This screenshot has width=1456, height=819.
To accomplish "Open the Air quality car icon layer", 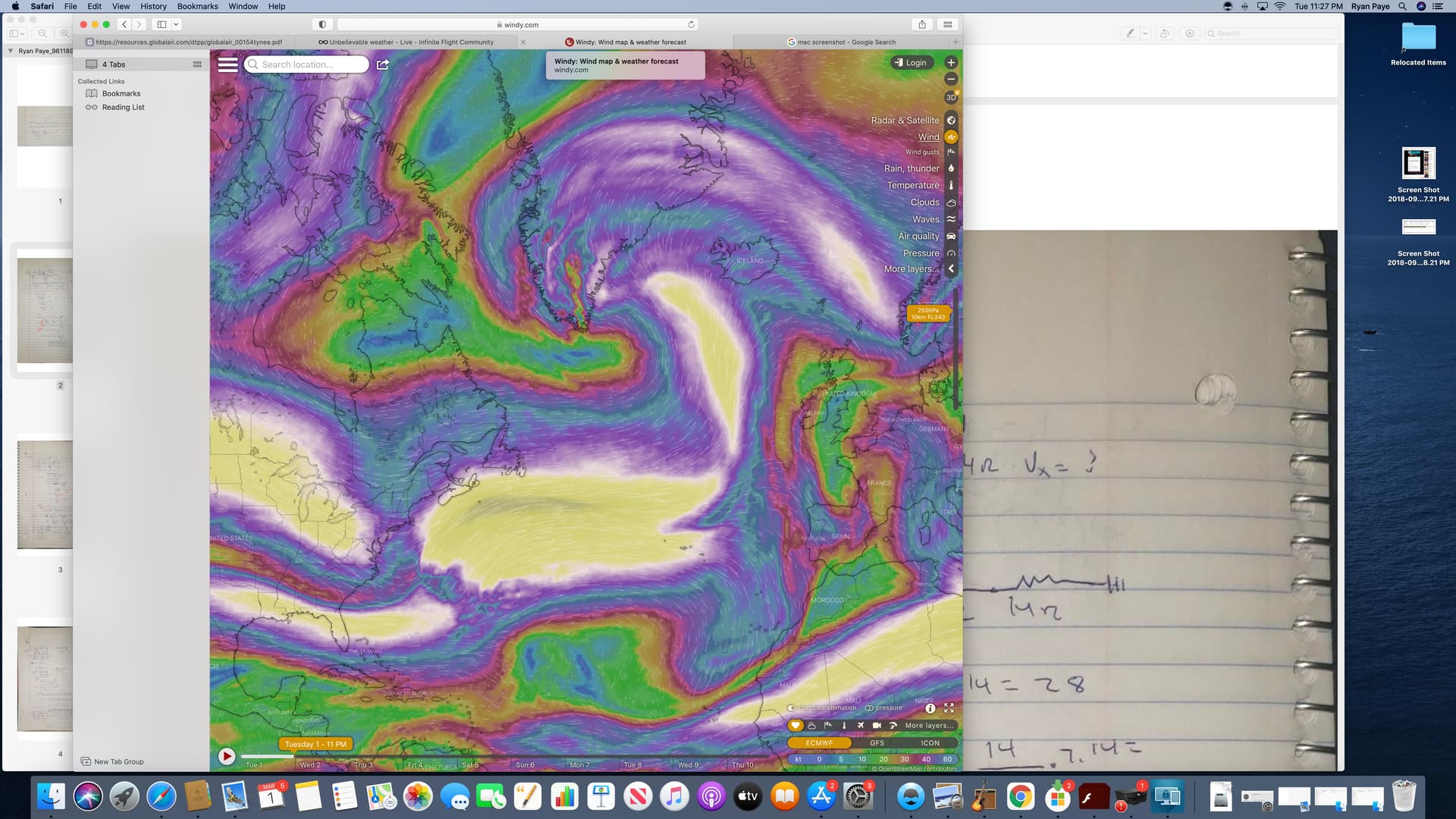I will click(951, 236).
